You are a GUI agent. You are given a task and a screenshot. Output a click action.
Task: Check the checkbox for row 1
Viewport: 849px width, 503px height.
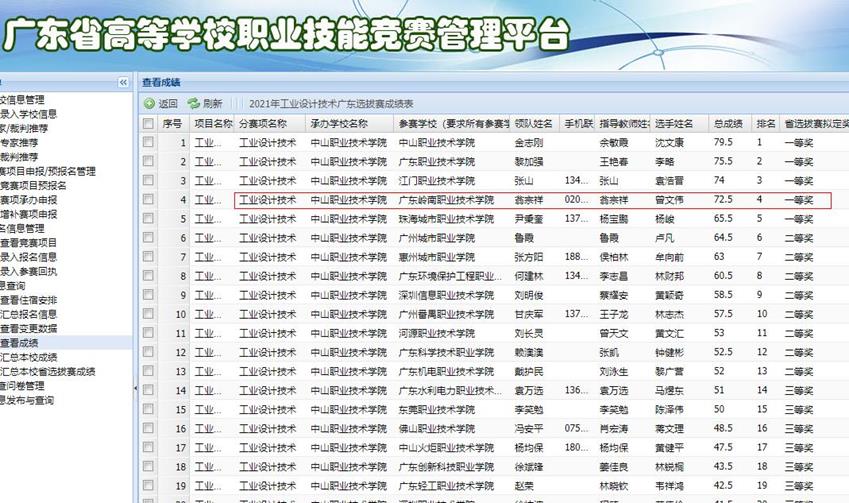click(x=149, y=143)
